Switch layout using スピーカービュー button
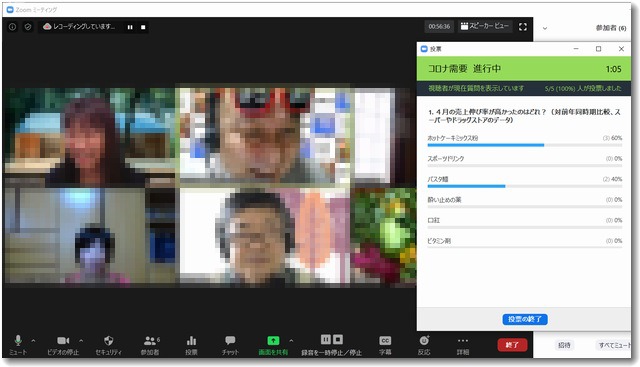Viewport: 640px width, 367px height. (x=485, y=26)
